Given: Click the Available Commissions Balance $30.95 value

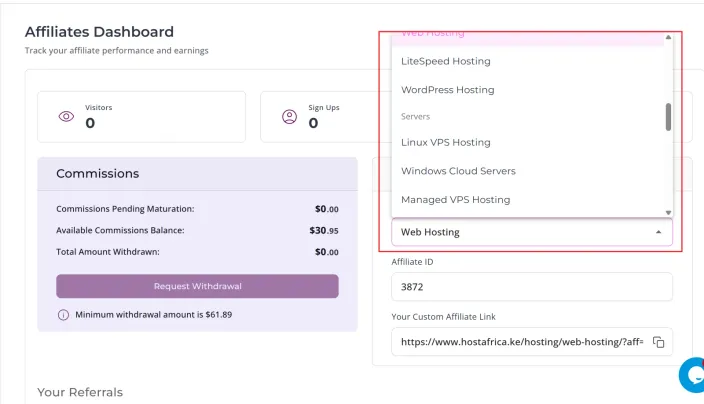Looking at the screenshot, I should [324, 230].
